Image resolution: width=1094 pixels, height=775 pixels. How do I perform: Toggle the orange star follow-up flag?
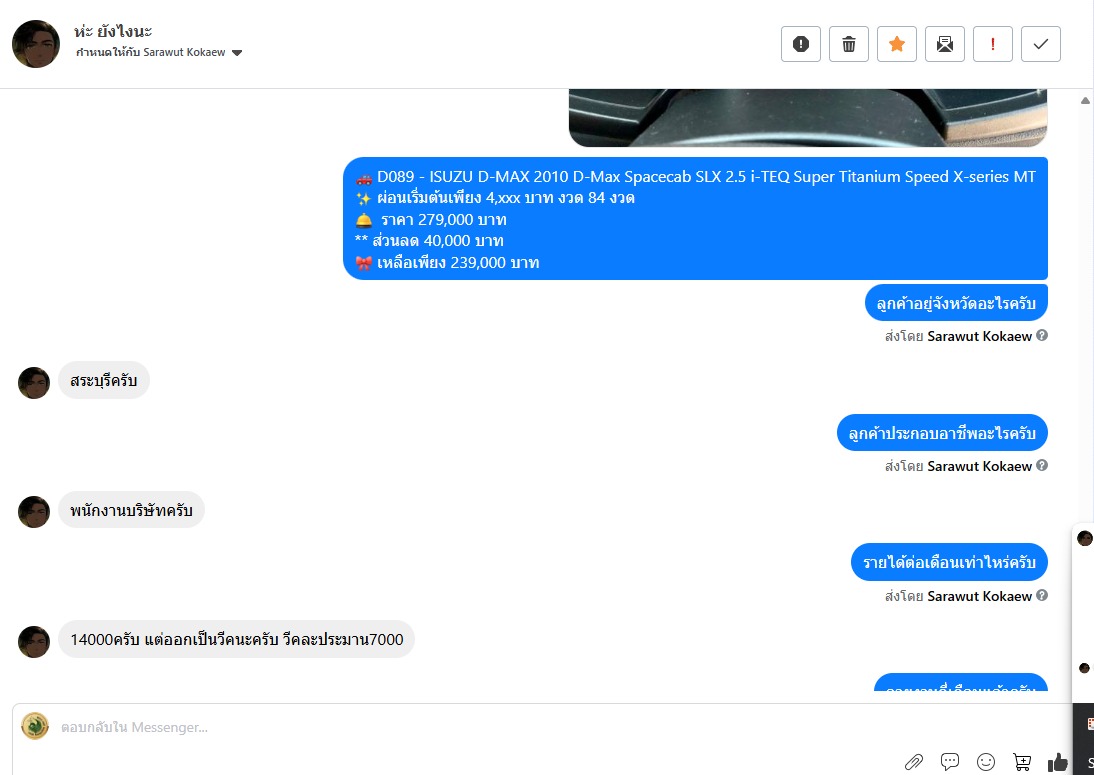click(897, 44)
